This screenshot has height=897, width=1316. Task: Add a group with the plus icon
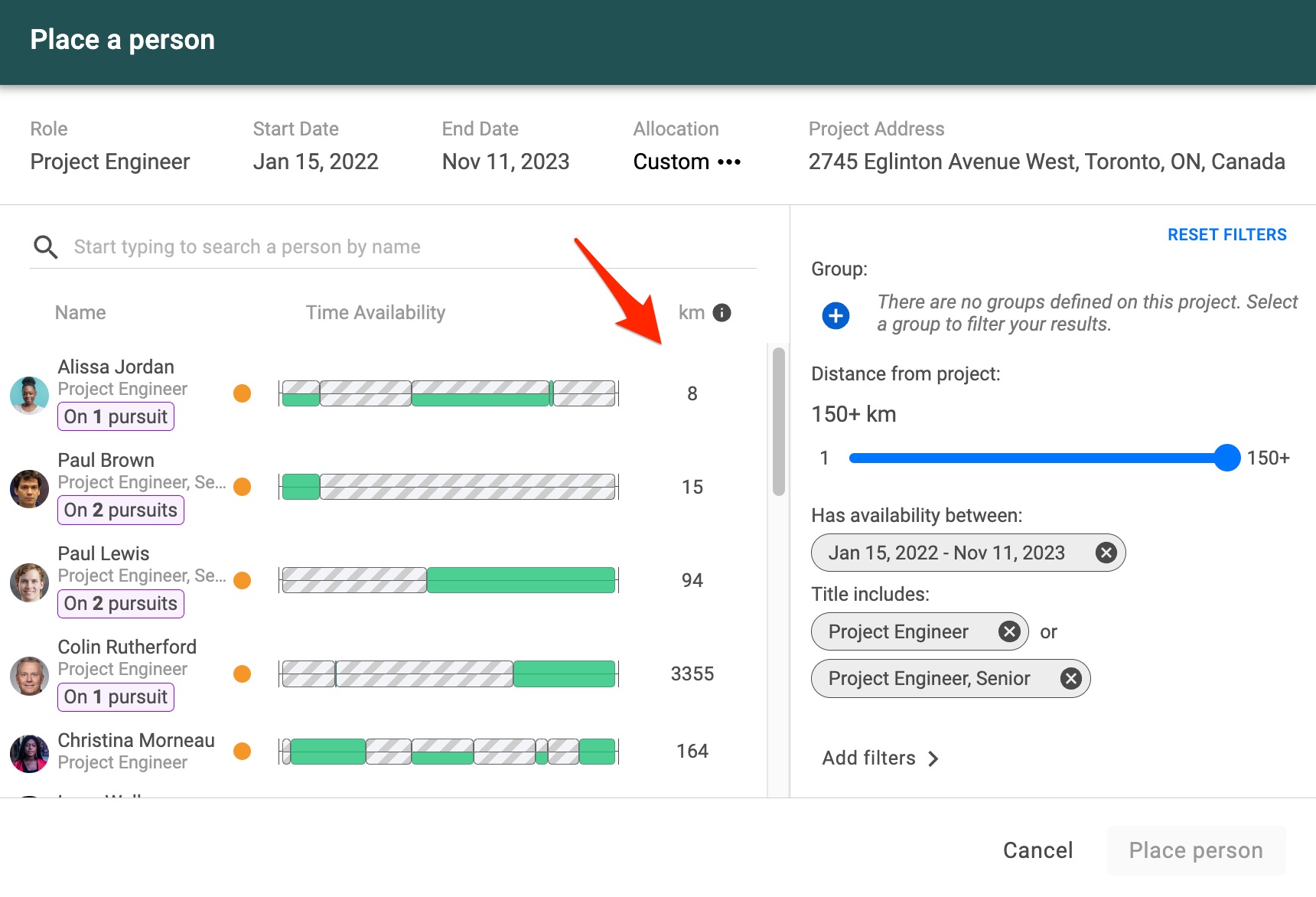click(x=836, y=315)
